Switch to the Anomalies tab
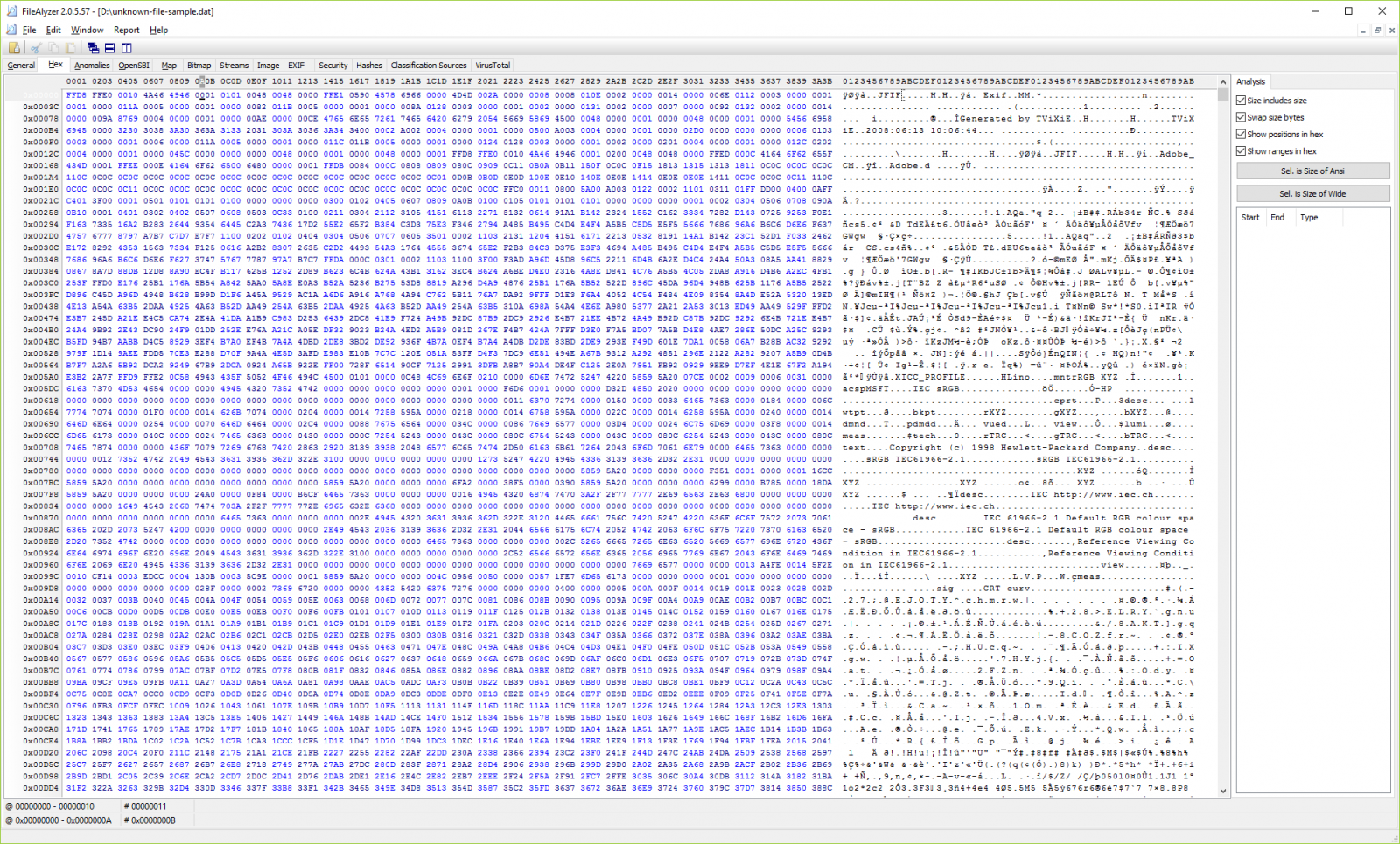This screenshot has width=1400, height=844. pos(92,66)
